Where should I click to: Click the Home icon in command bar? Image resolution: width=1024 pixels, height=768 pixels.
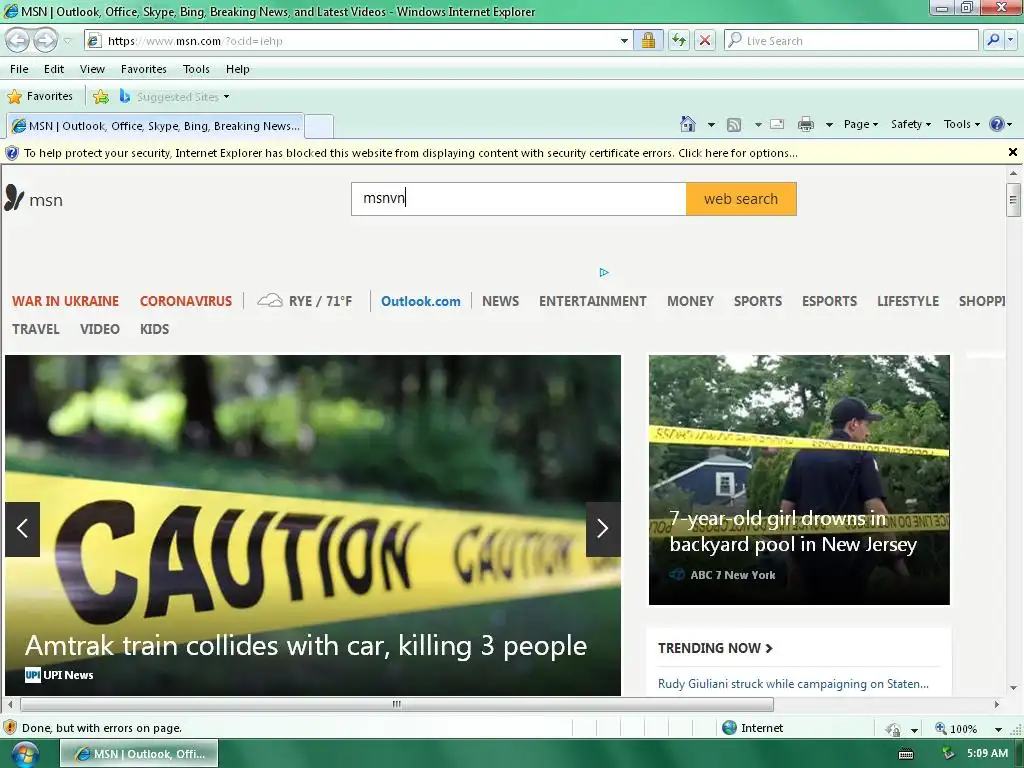[x=687, y=123]
